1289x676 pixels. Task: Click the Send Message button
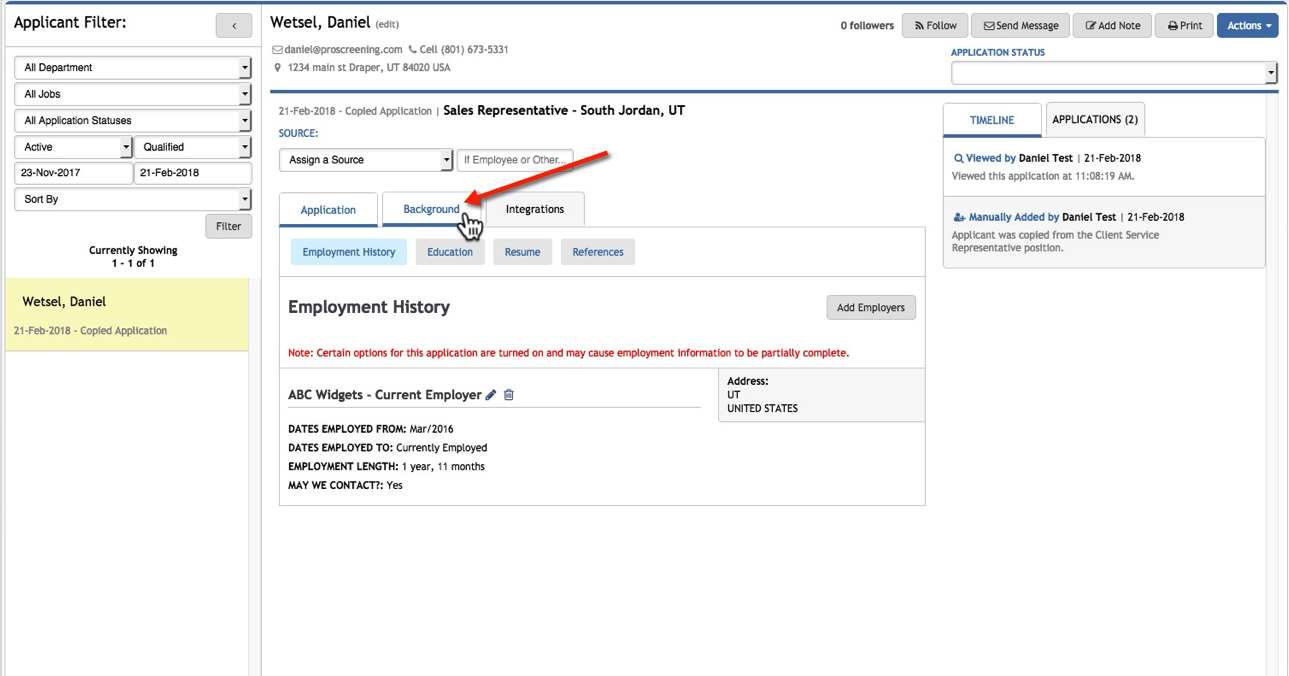point(1020,26)
